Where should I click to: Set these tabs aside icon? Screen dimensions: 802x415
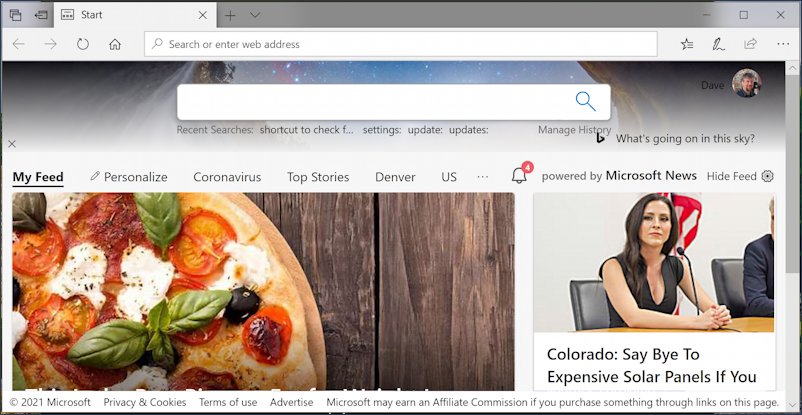[x=41, y=15]
